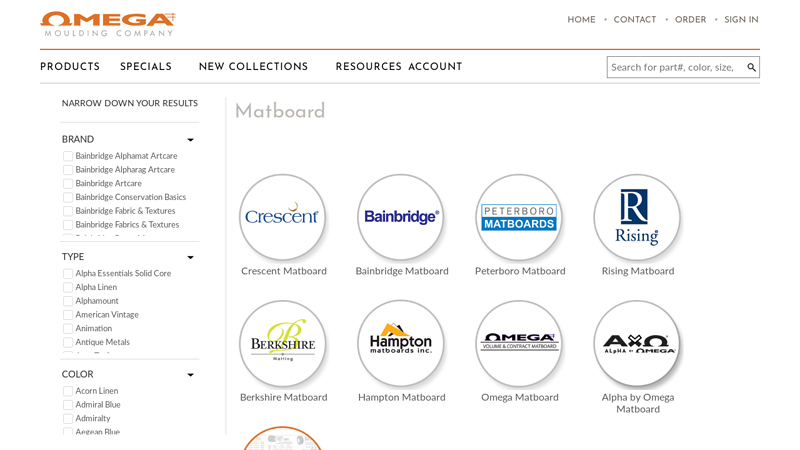Select the Alpha by Omega logo icon
Screen dimensions: 800x450
[x=636, y=343]
